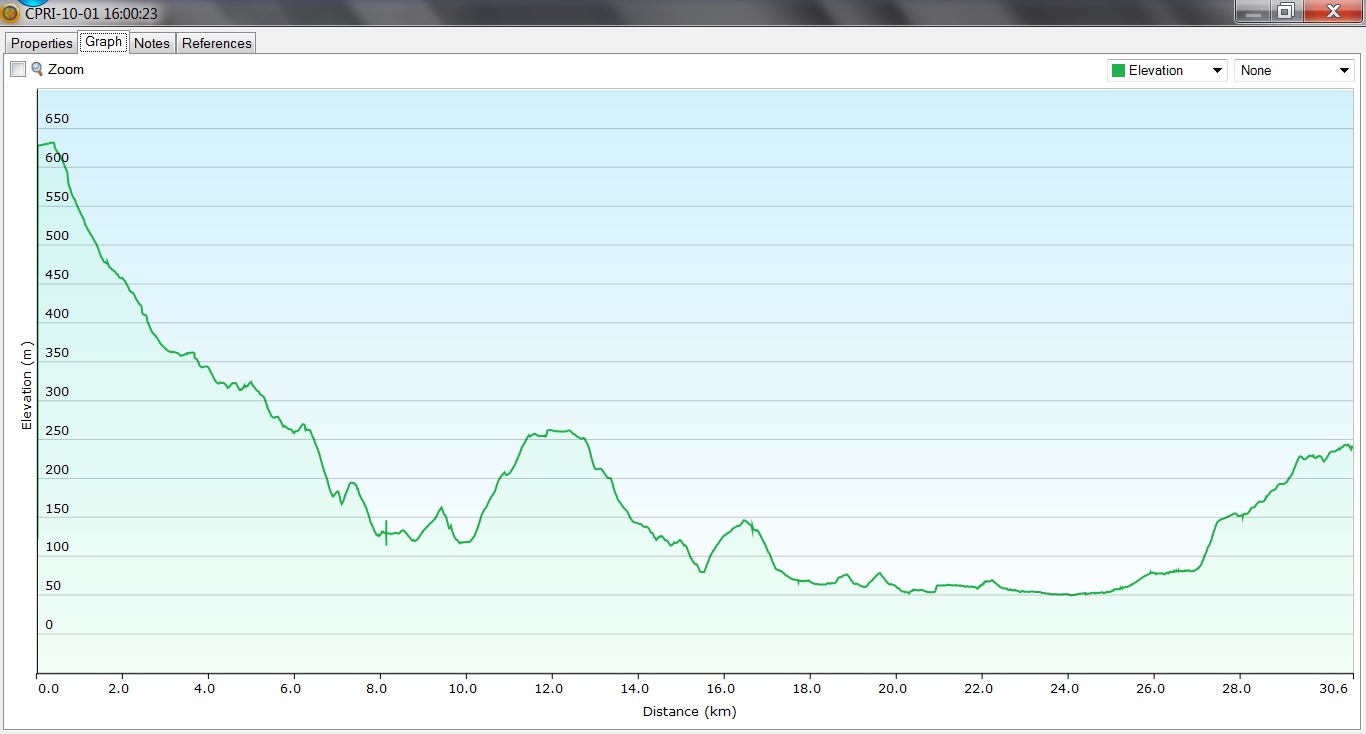Go to the References tab
1366x734 pixels.
pos(217,43)
